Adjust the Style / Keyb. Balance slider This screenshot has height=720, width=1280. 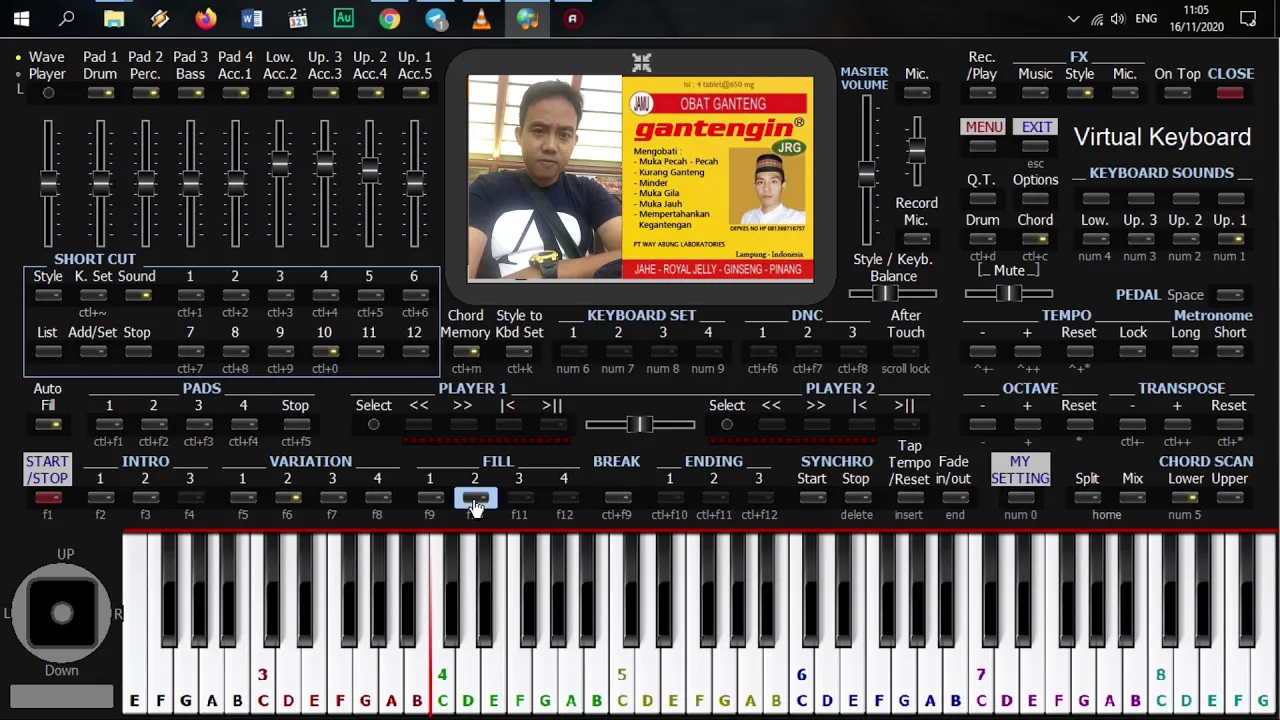(884, 294)
